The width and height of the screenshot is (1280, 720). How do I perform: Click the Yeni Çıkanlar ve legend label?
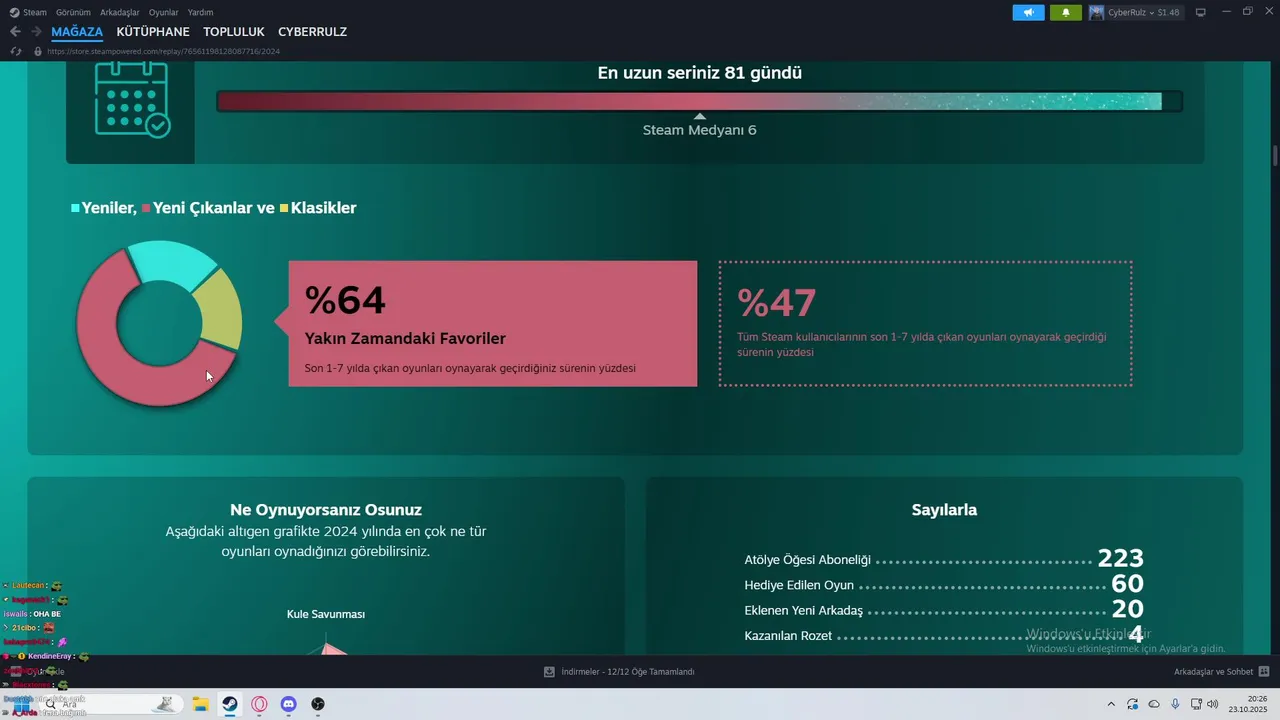[207, 208]
